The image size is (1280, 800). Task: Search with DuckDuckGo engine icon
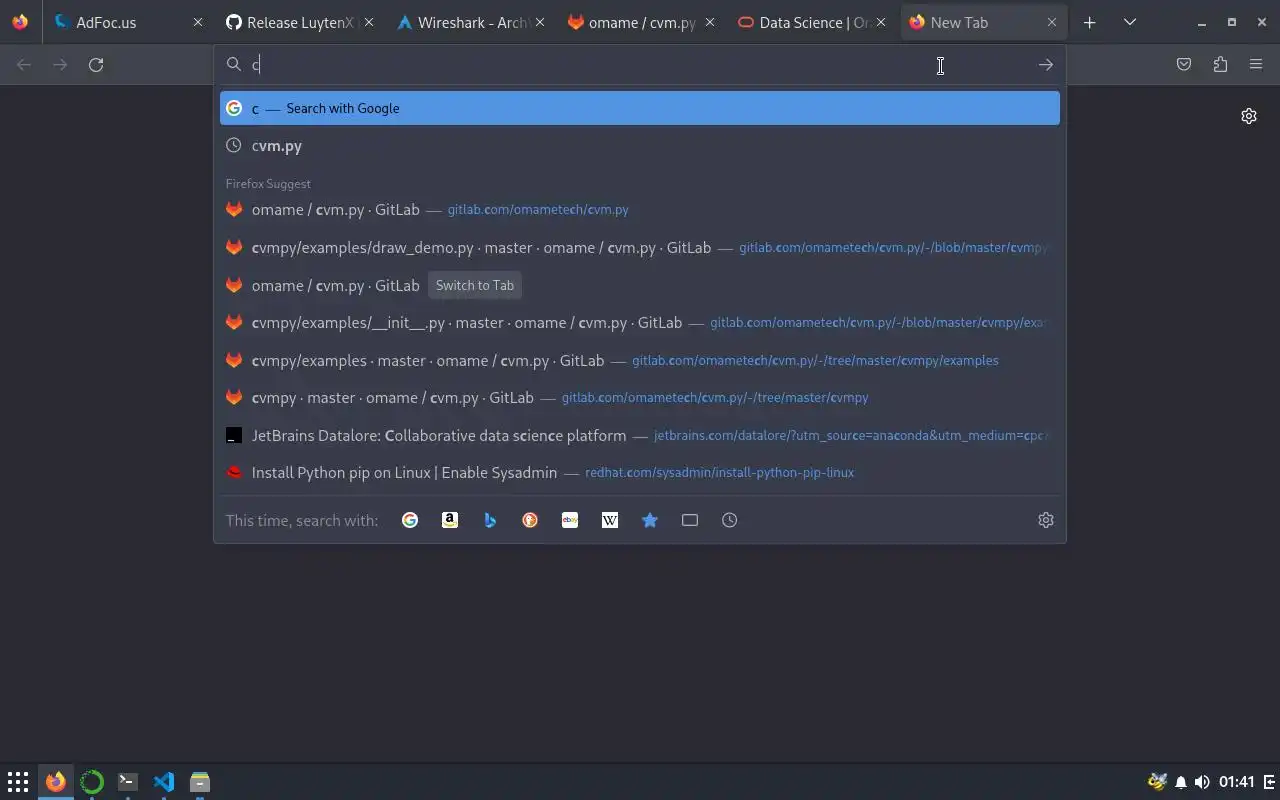pyautogui.click(x=530, y=520)
